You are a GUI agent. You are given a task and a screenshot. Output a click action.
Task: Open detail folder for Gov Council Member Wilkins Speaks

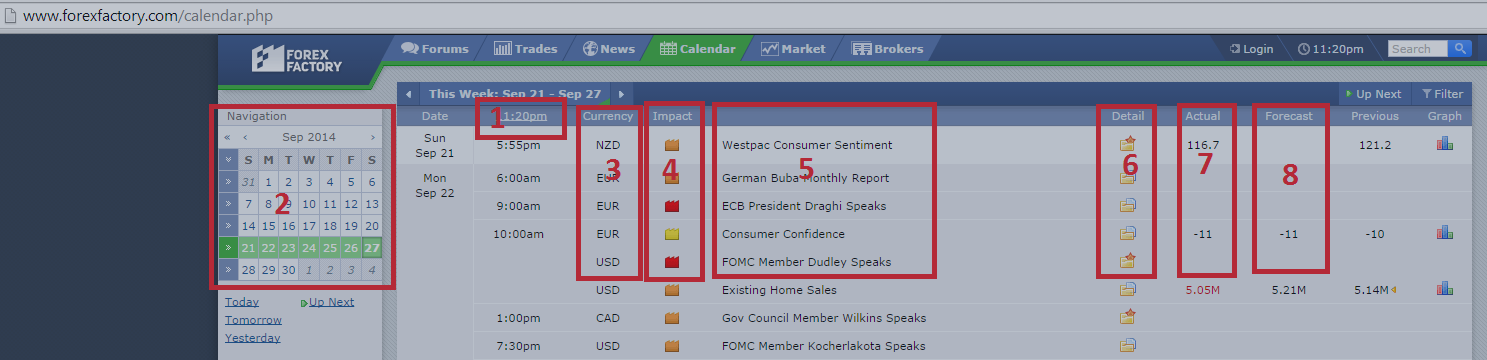[1128, 317]
